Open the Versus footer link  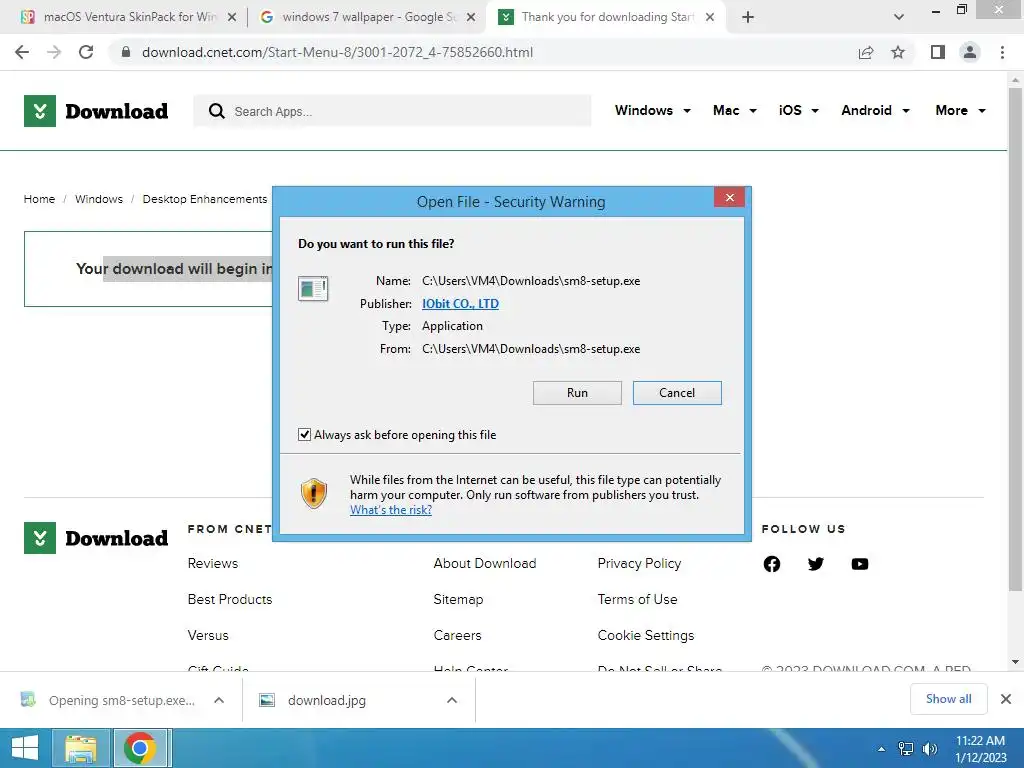point(208,635)
